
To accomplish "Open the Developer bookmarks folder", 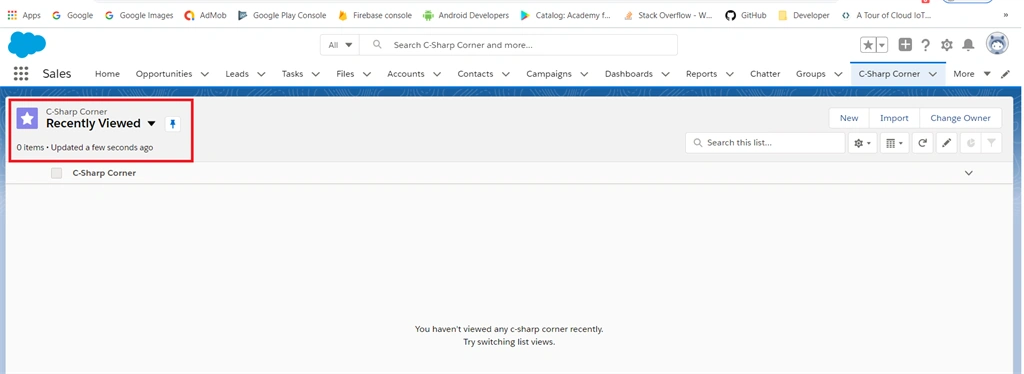I will tap(804, 15).
